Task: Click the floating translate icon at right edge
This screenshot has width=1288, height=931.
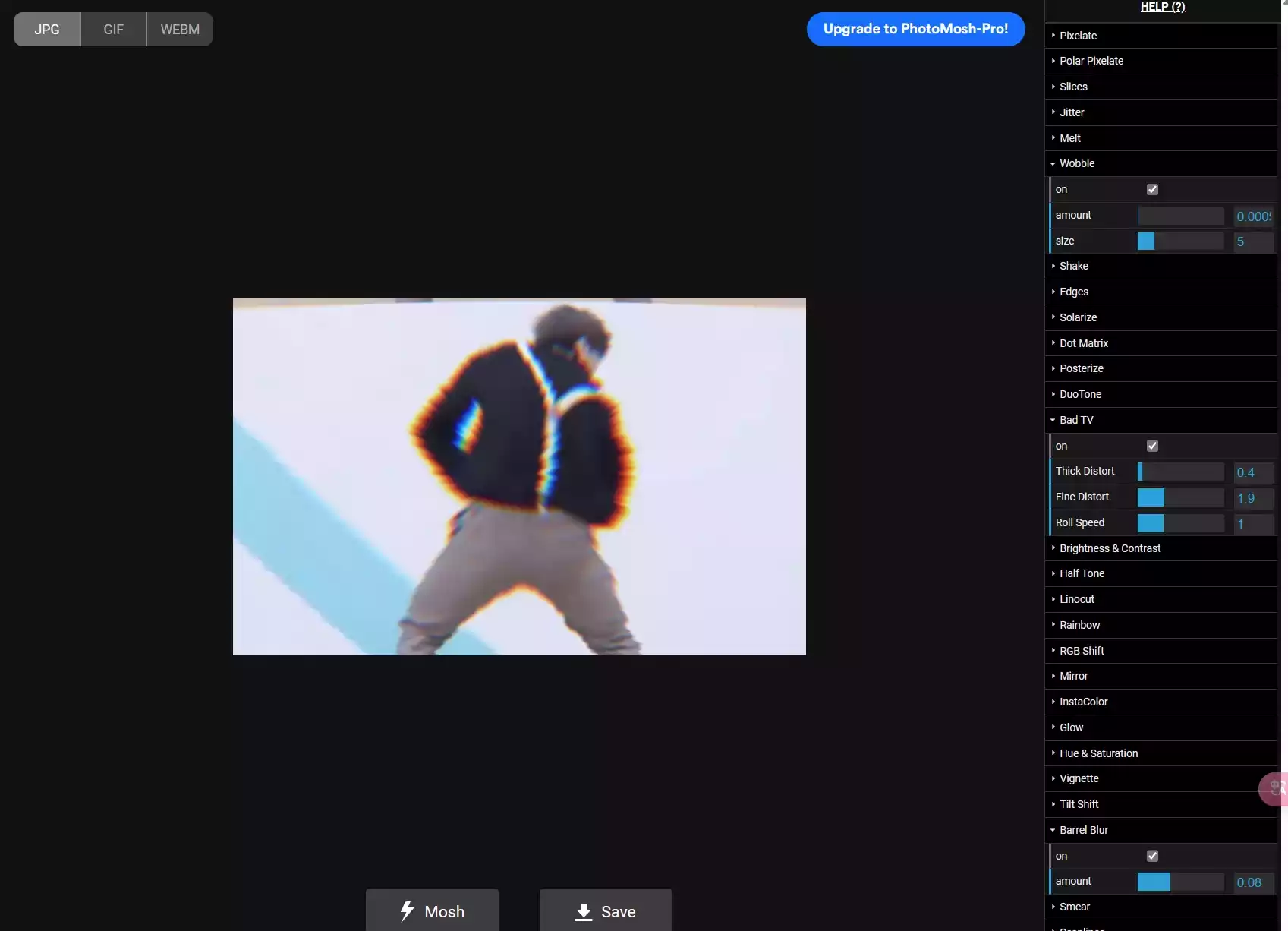Action: tap(1277, 789)
